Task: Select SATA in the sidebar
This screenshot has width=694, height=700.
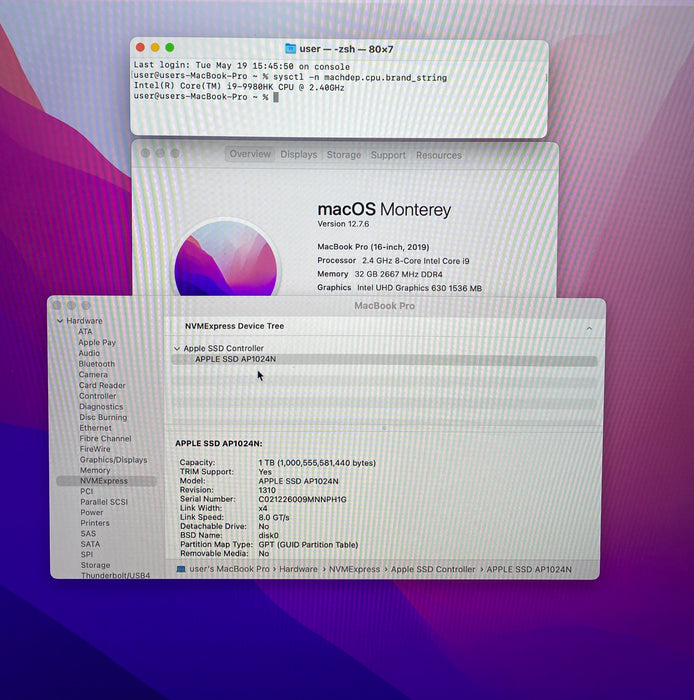Action: pyautogui.click(x=90, y=544)
